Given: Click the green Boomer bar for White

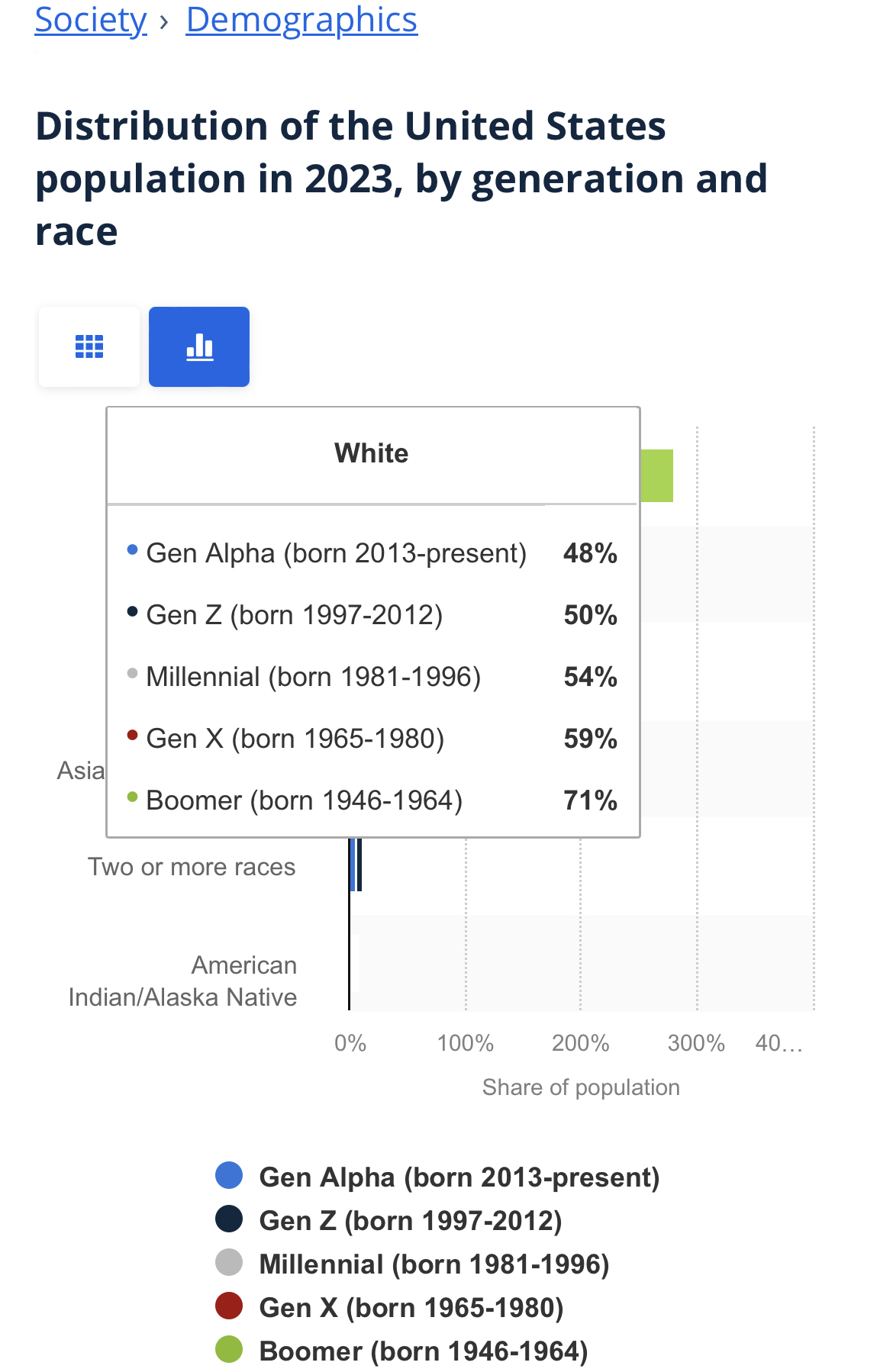Looking at the screenshot, I should tap(657, 475).
